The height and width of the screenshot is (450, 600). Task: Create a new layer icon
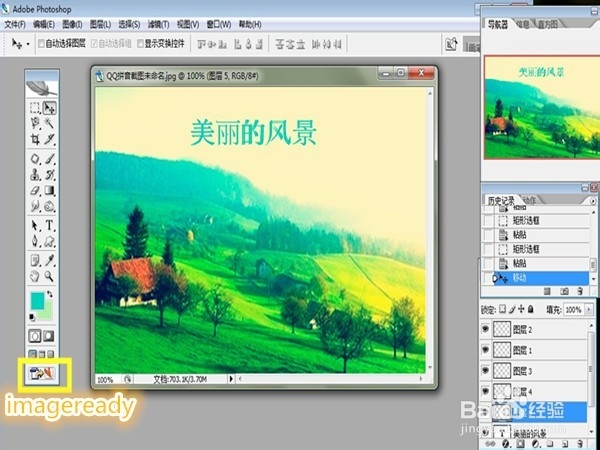565,444
